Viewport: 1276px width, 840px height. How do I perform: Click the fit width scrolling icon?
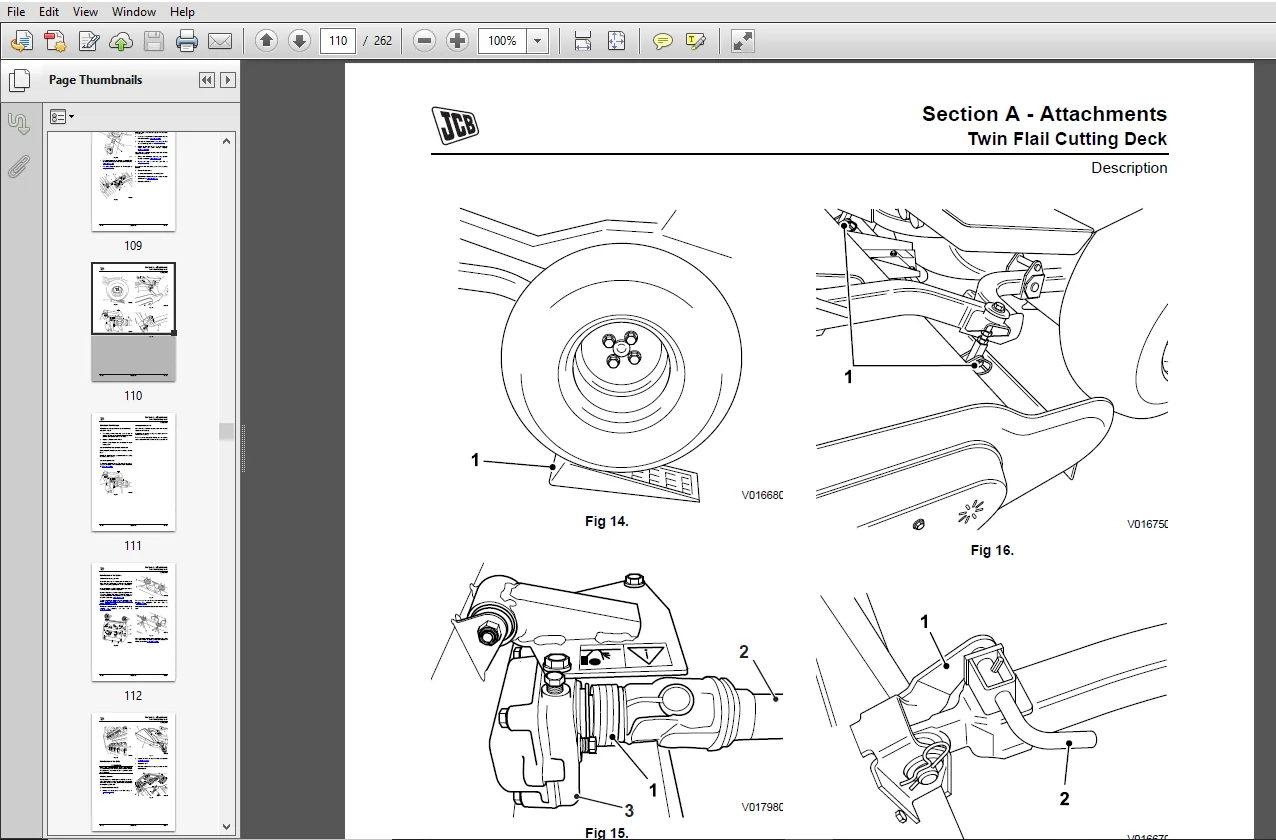click(x=583, y=41)
